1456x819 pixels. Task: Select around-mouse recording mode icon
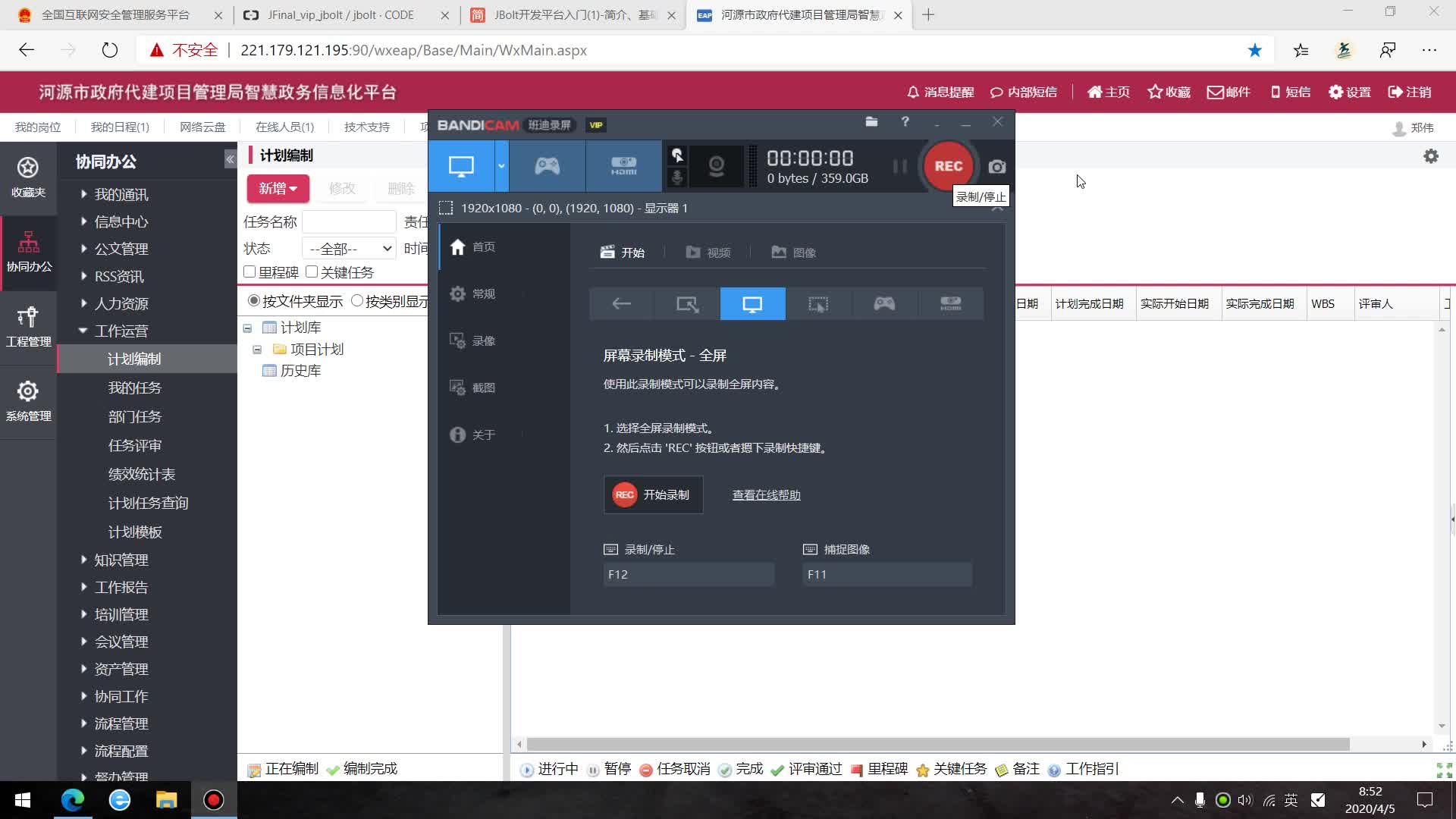coord(818,304)
